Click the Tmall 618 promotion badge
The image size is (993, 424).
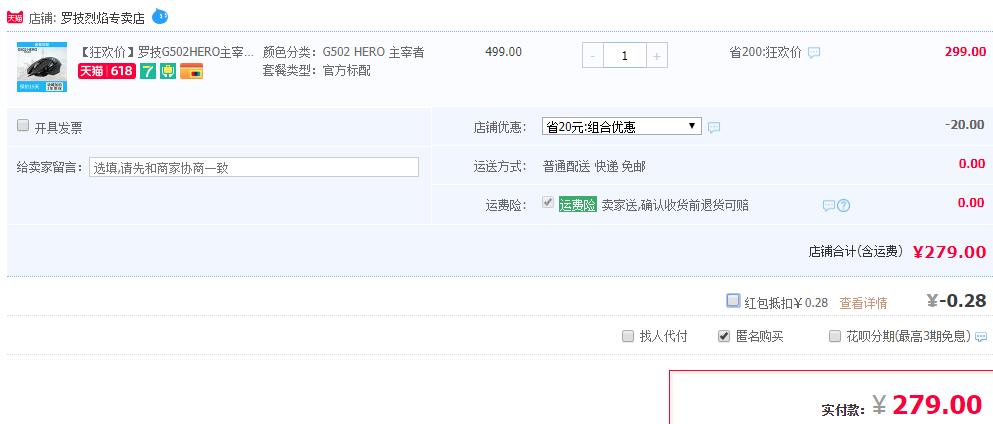(107, 71)
